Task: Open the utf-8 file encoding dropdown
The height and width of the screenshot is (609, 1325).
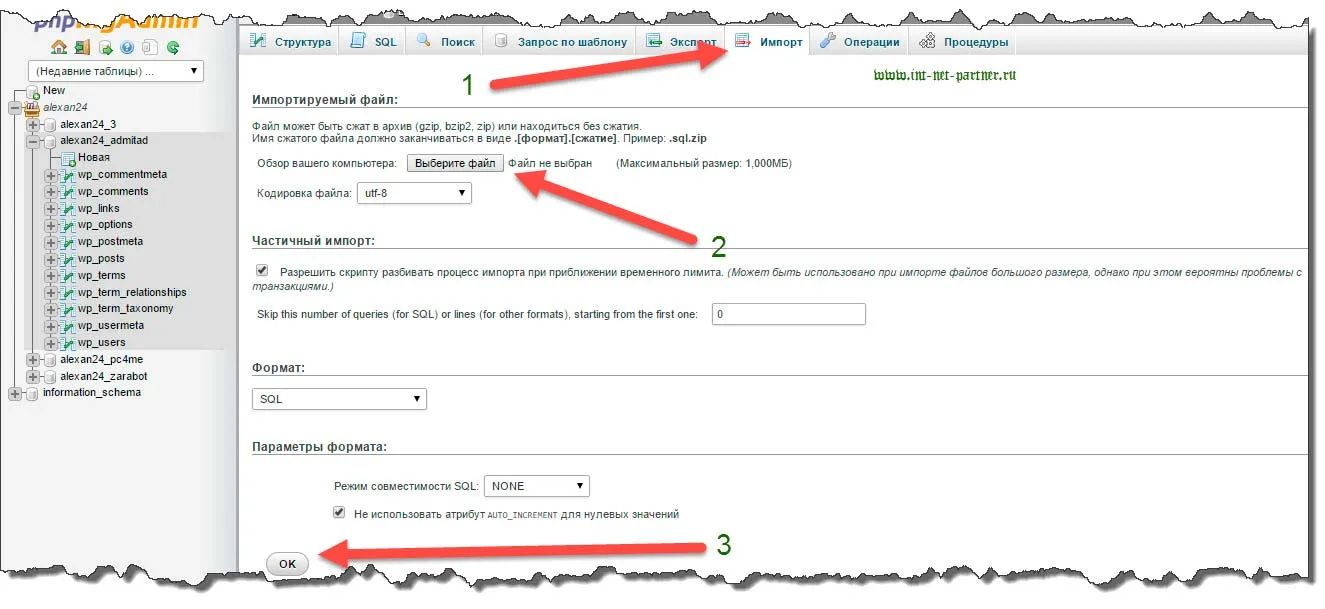Action: pos(414,192)
